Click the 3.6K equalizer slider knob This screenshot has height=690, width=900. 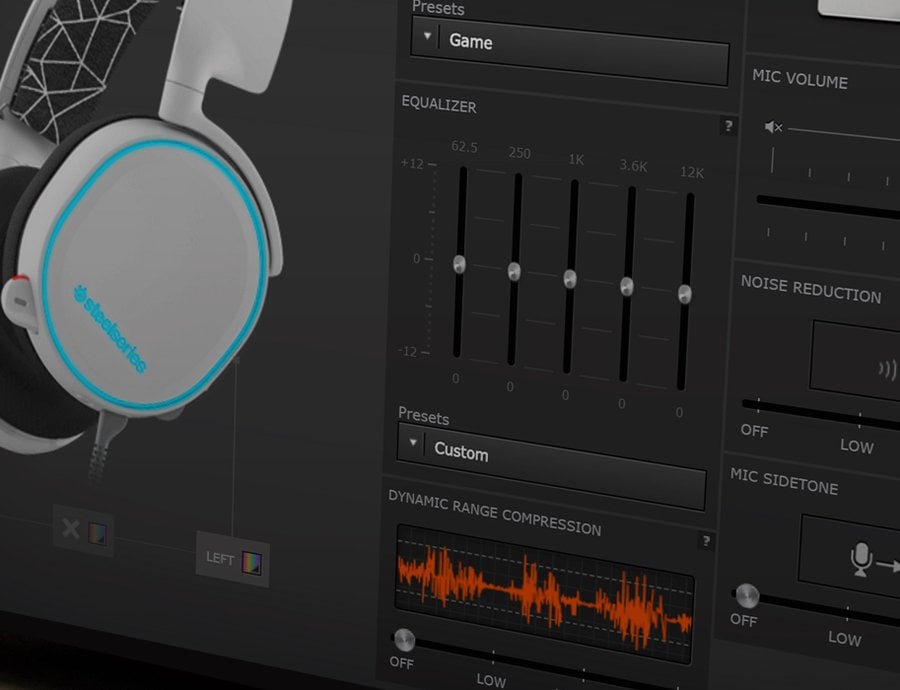627,287
